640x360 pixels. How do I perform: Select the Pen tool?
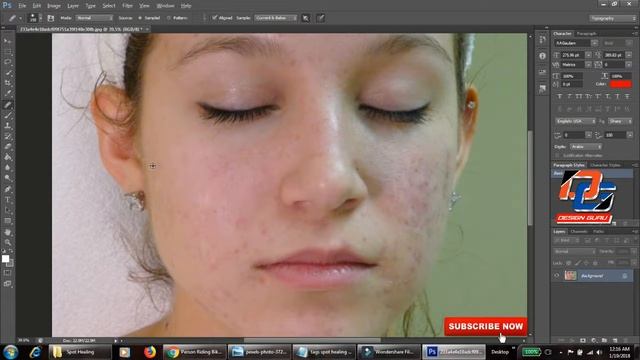[x=7, y=189]
